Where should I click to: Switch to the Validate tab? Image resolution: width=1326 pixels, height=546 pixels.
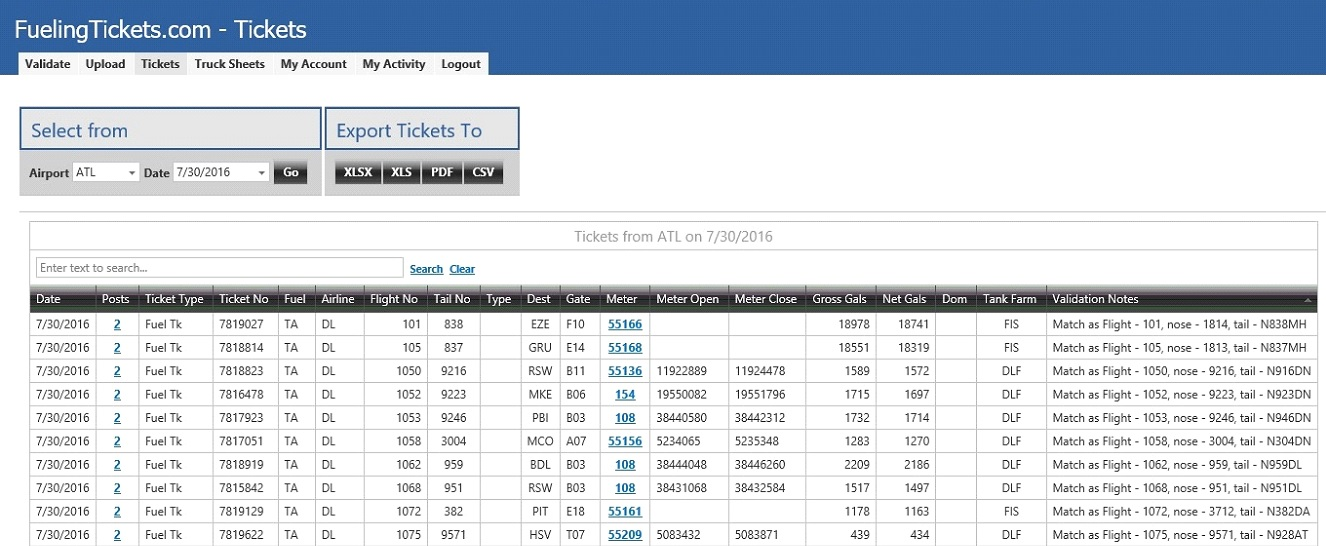click(x=47, y=64)
